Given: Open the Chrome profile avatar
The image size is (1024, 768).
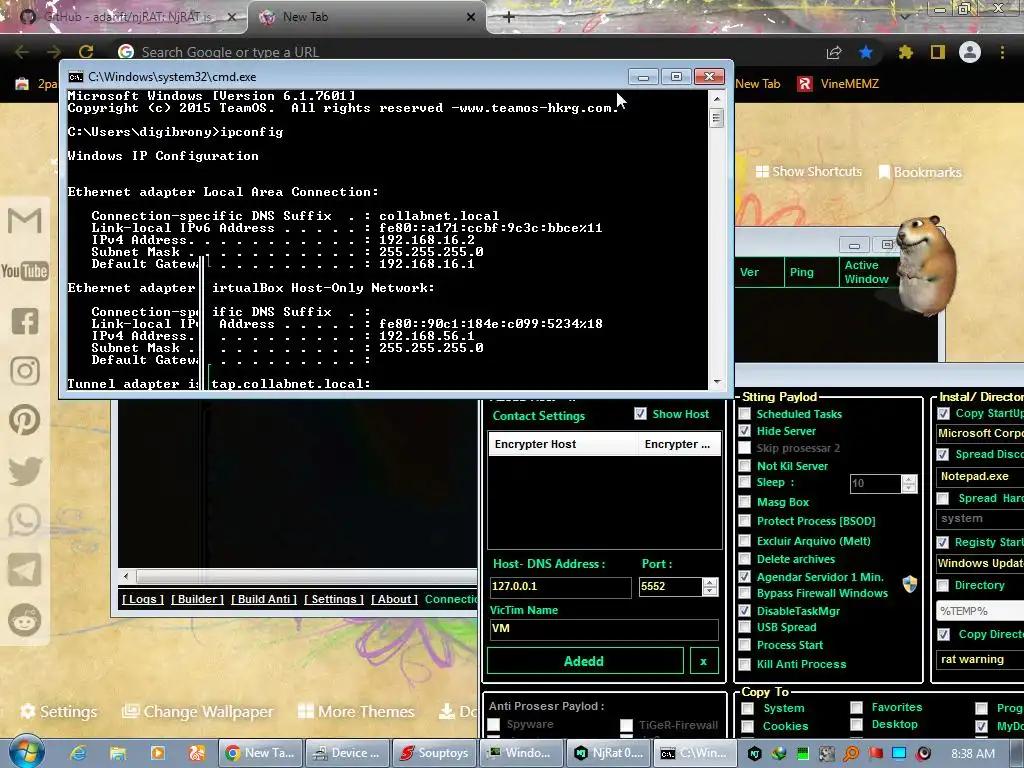Looking at the screenshot, I should pyautogui.click(x=970, y=52).
